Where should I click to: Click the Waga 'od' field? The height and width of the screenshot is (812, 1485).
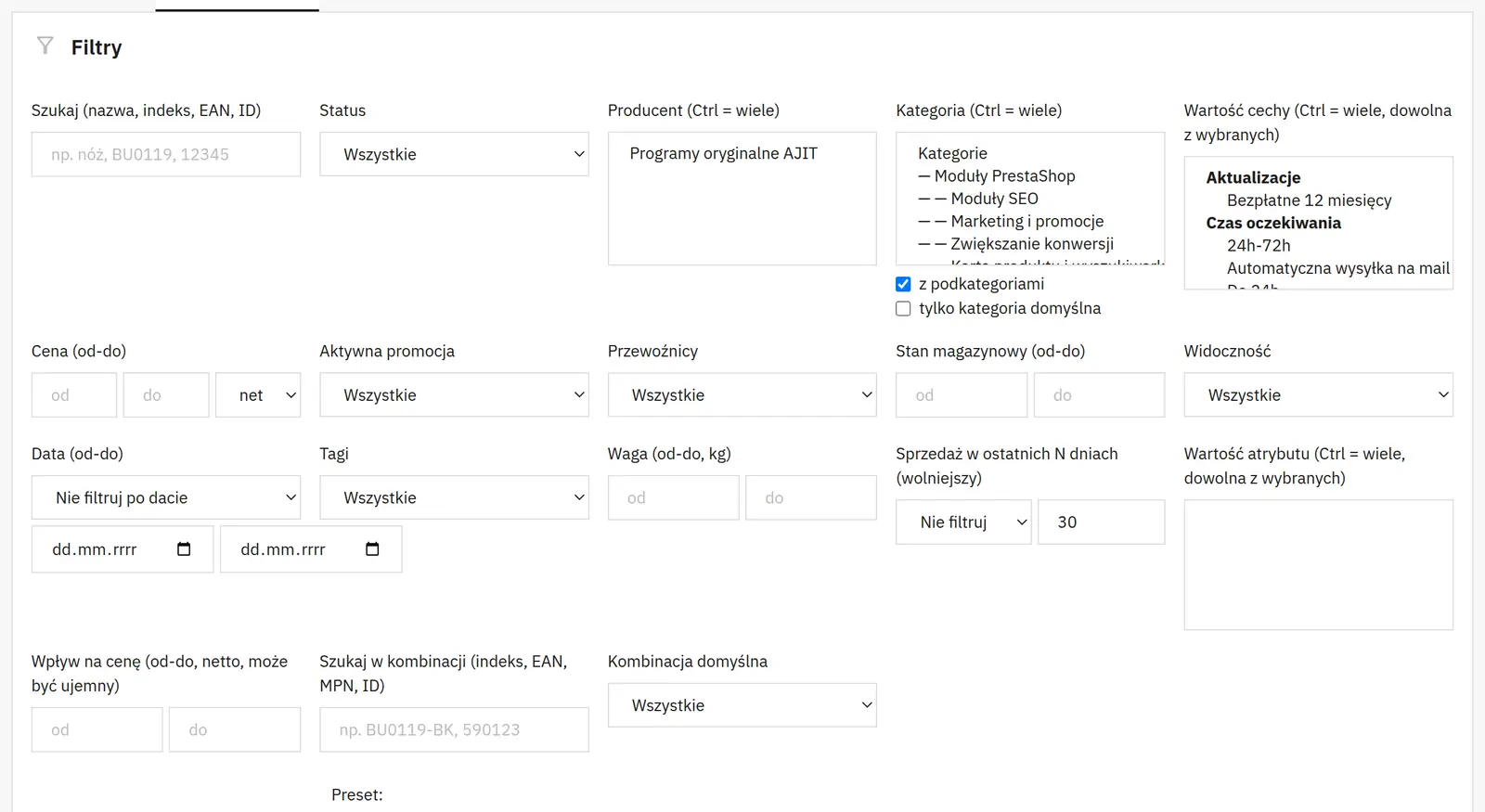674,497
